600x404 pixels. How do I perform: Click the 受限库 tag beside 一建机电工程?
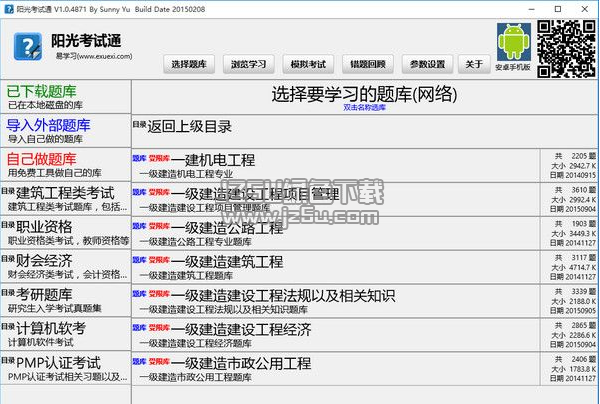[159, 158]
